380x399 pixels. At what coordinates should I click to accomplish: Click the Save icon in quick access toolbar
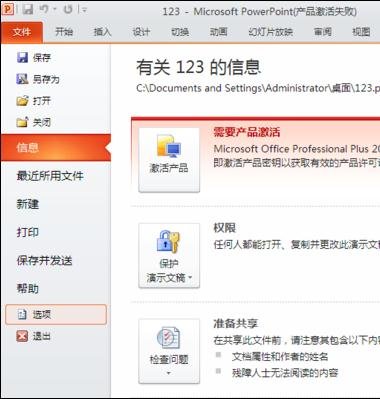(x=28, y=9)
